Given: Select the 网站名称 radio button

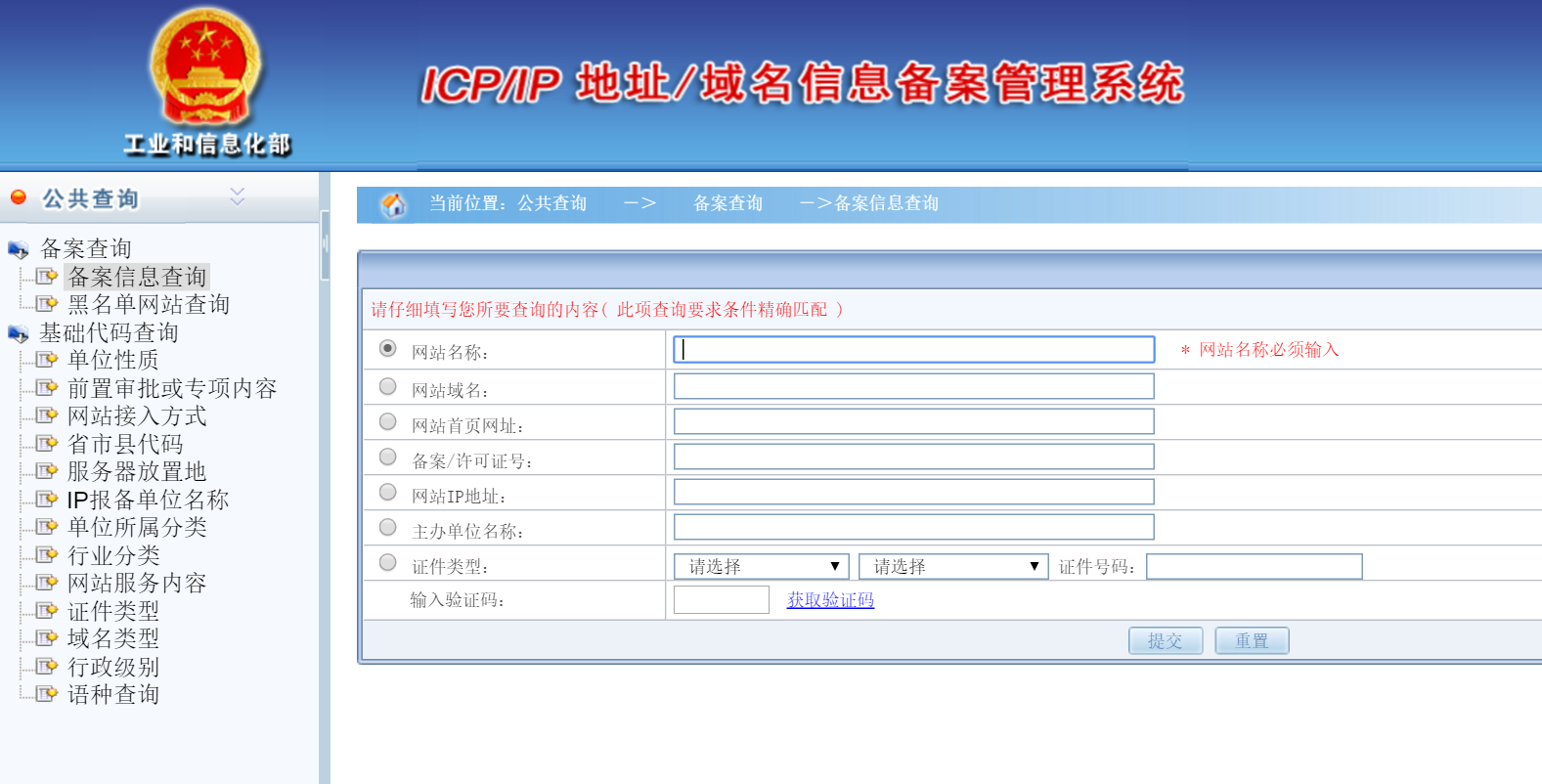Looking at the screenshot, I should (388, 348).
